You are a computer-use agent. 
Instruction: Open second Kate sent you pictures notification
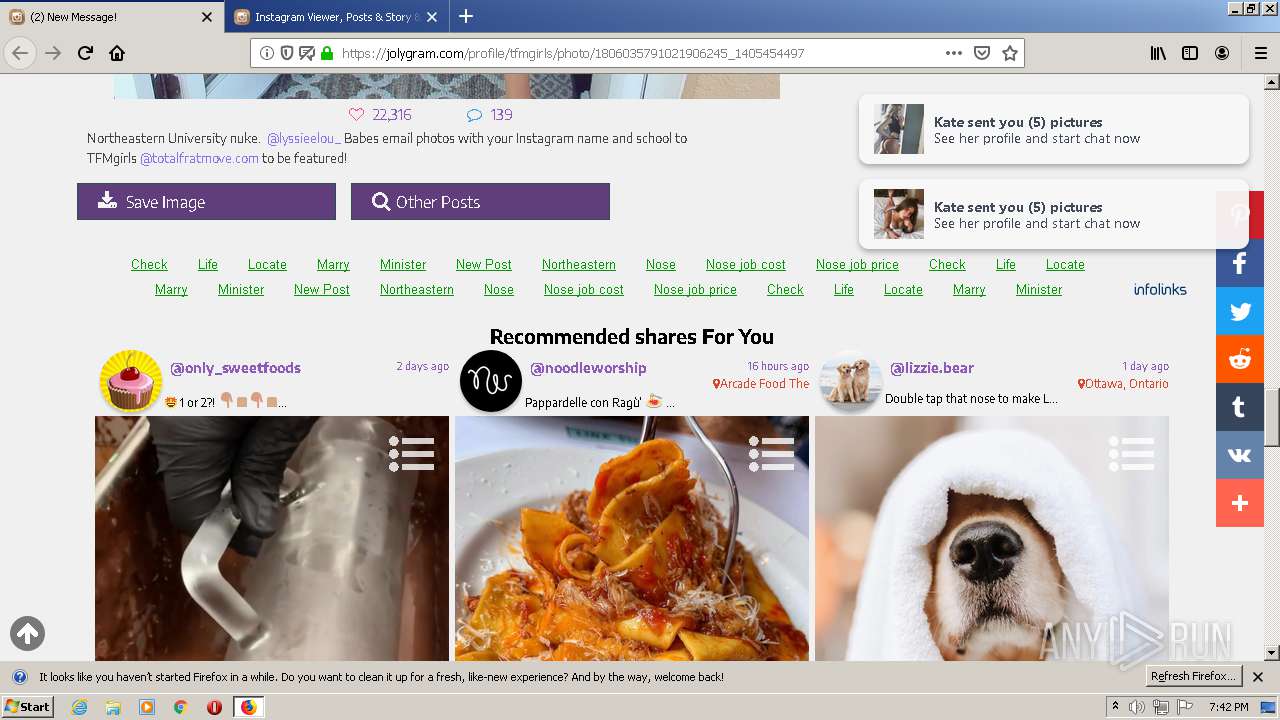tap(1054, 214)
